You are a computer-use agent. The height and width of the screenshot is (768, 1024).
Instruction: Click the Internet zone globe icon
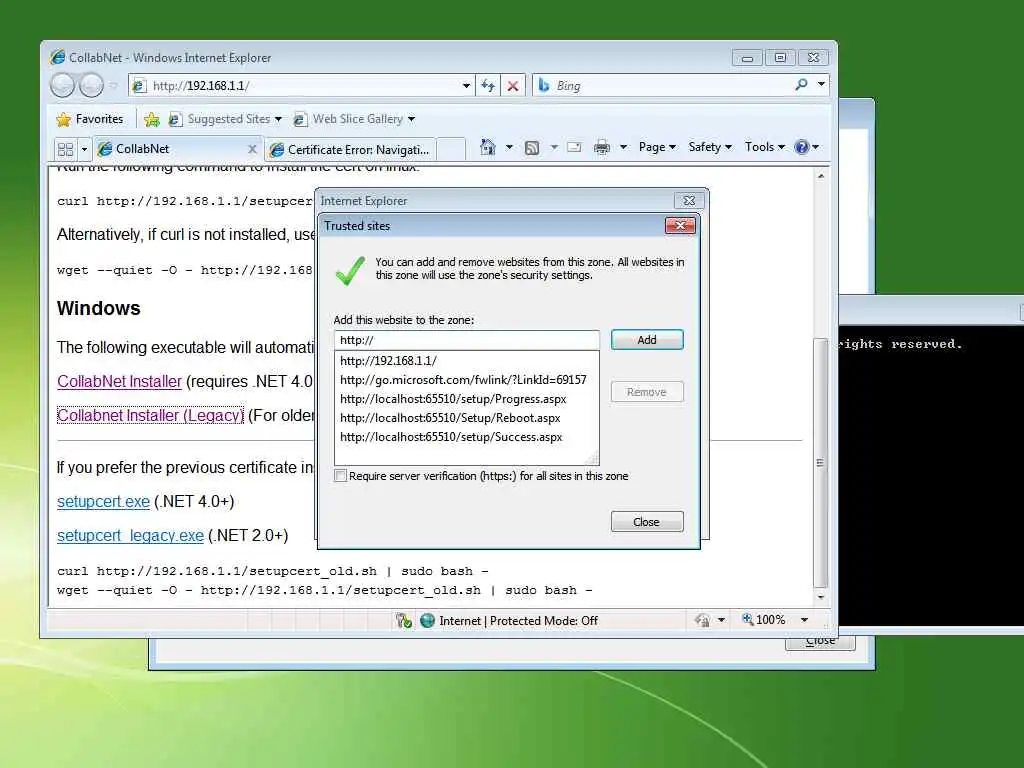coord(427,620)
